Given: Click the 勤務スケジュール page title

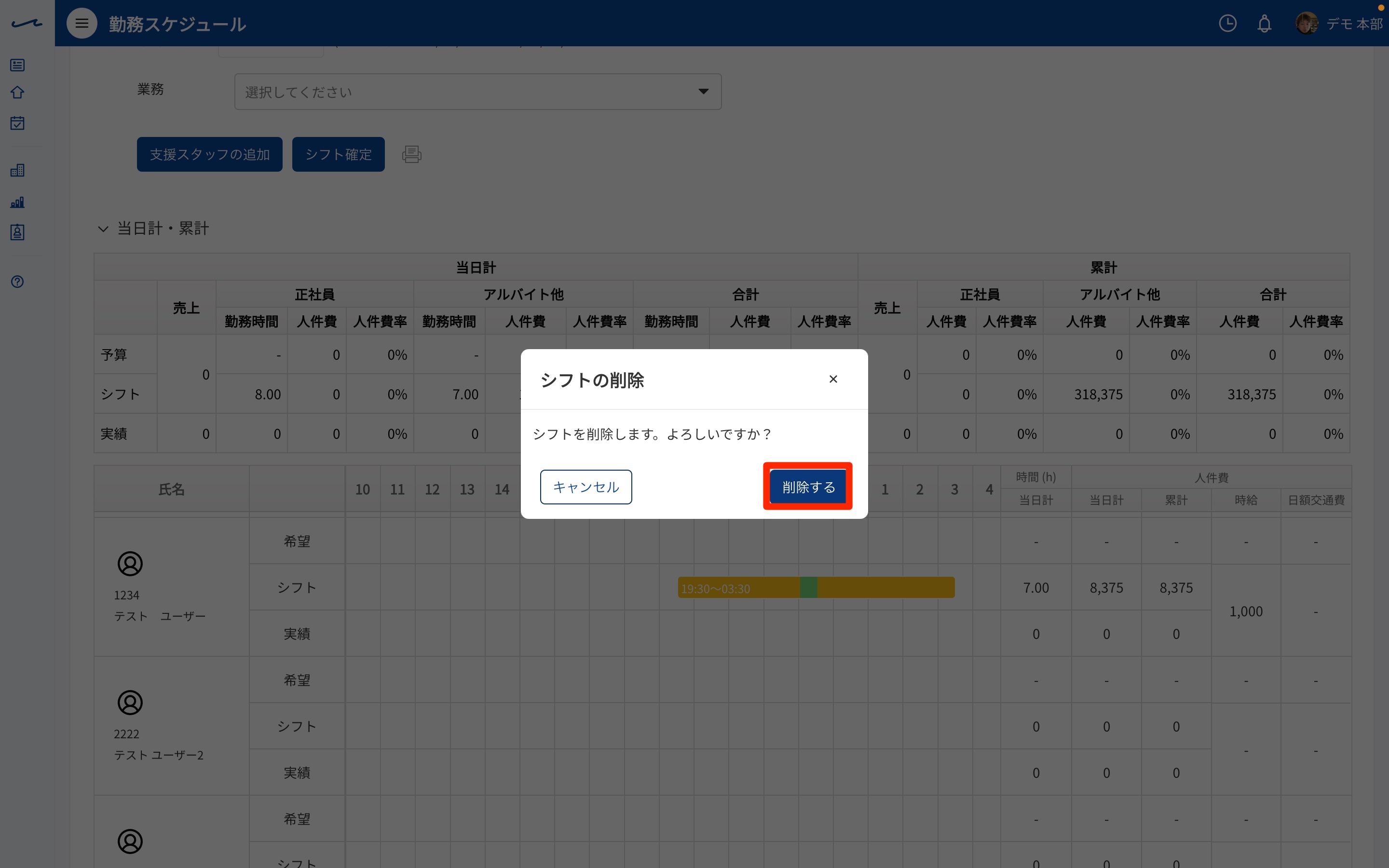Looking at the screenshot, I should 177,24.
